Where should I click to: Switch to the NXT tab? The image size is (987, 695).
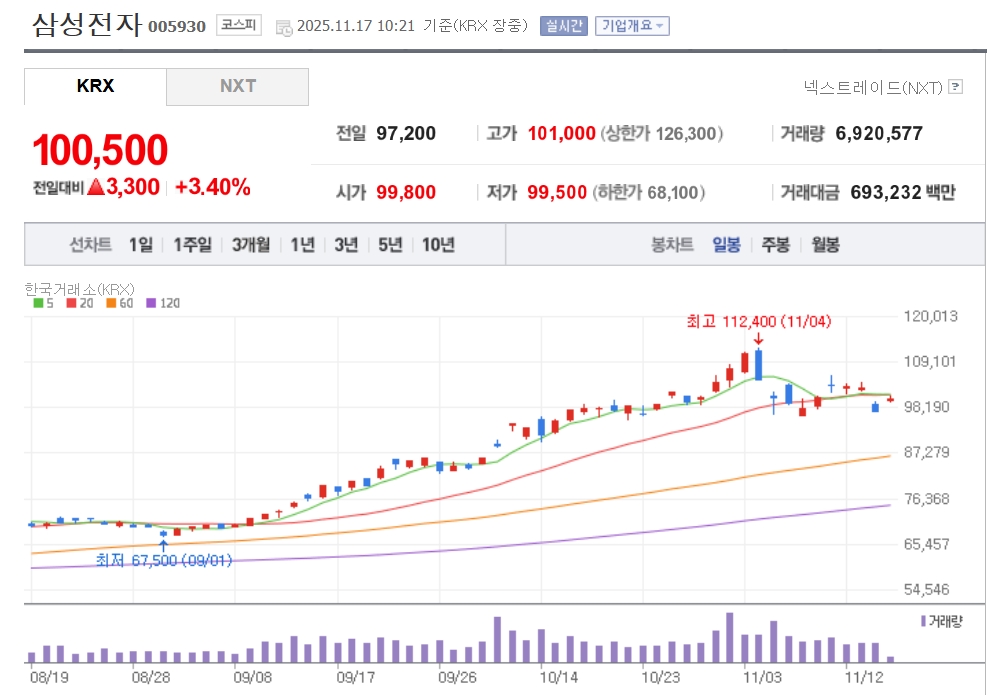point(238,87)
